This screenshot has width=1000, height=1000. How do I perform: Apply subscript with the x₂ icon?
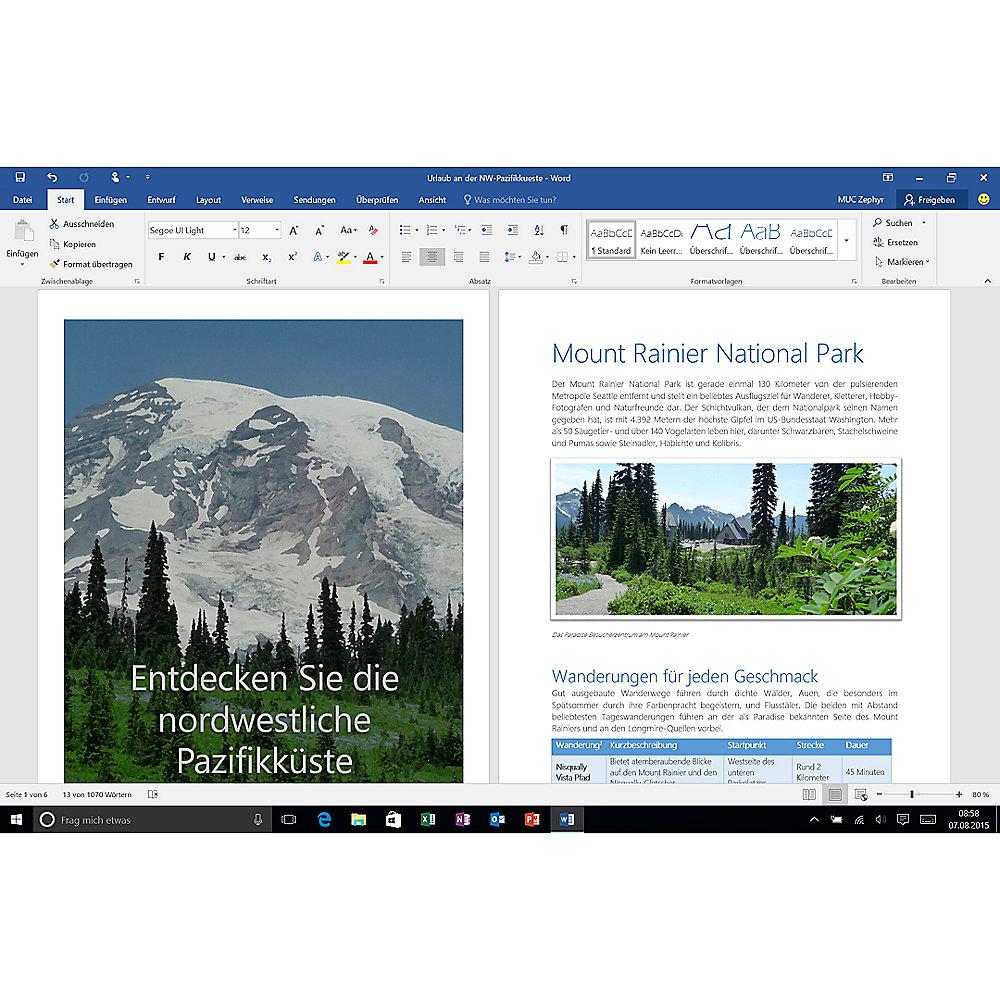(268, 257)
